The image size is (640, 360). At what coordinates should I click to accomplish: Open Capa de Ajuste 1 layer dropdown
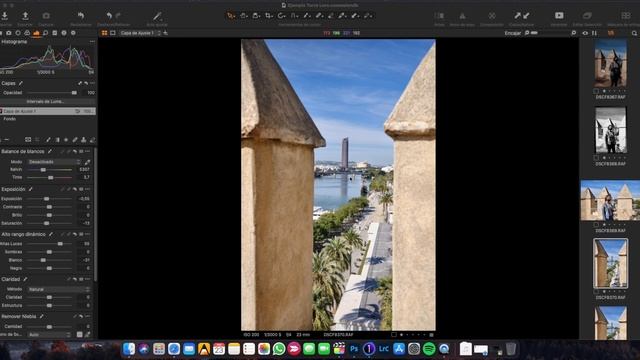[x=139, y=33]
